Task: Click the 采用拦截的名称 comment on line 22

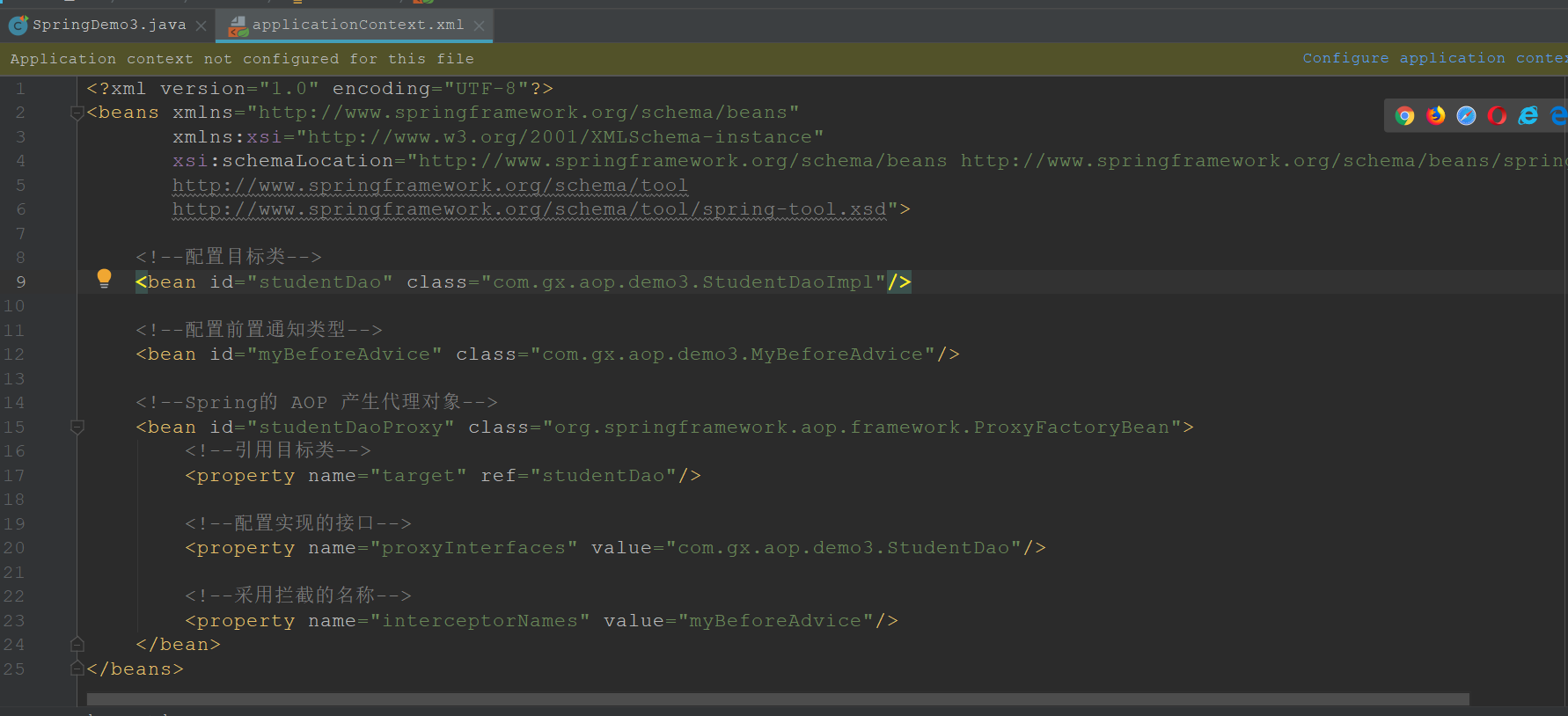Action: (x=297, y=595)
